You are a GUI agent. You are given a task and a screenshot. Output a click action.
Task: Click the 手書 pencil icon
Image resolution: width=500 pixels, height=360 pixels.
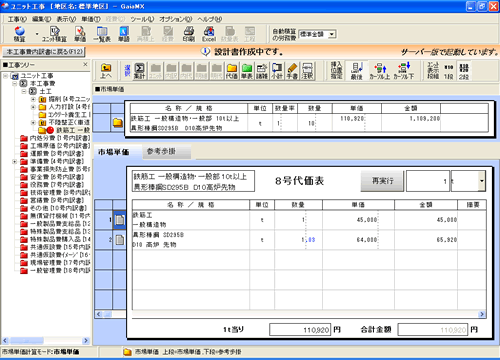click(x=292, y=71)
